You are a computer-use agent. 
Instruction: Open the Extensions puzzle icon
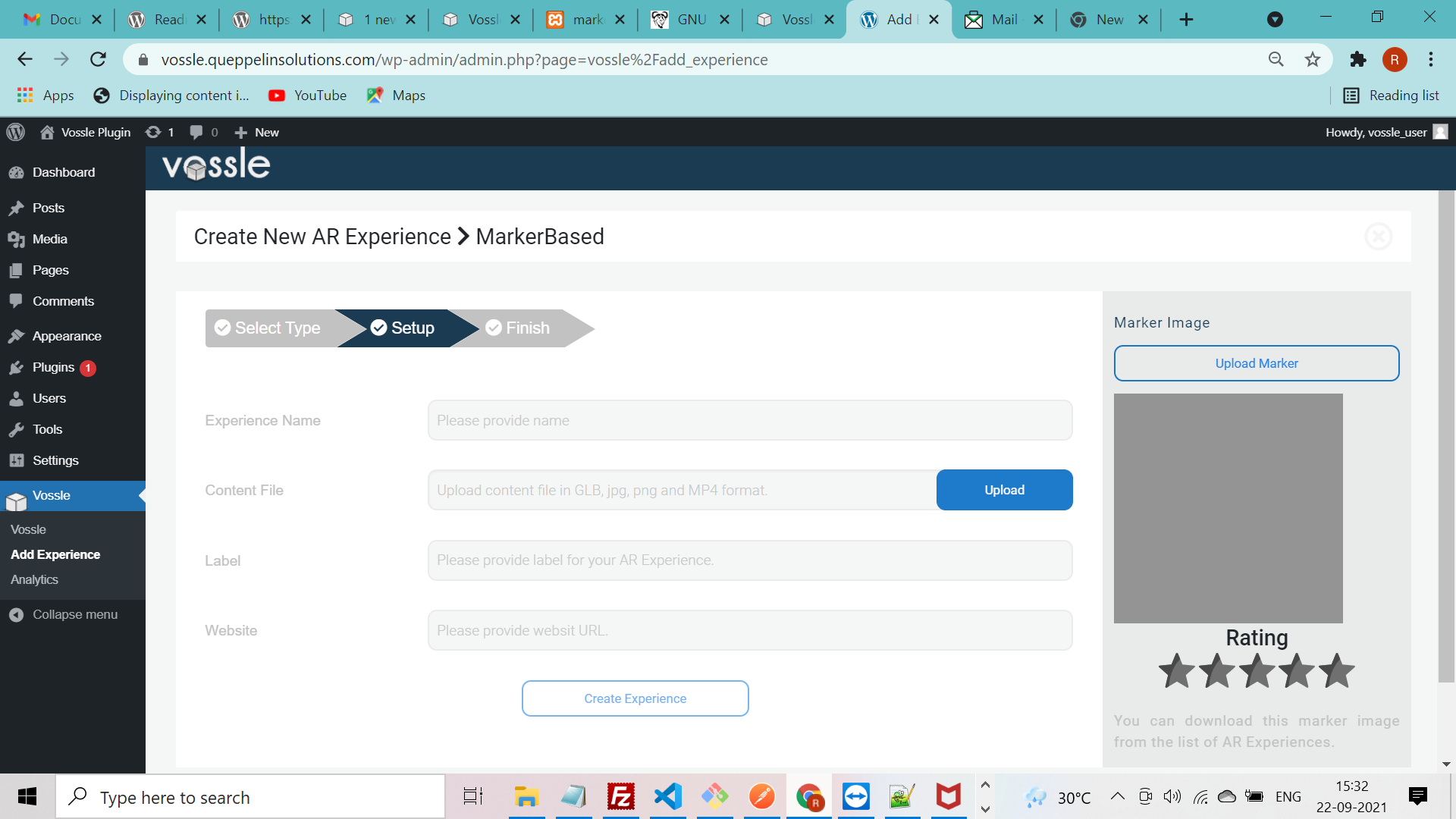[x=1358, y=59]
